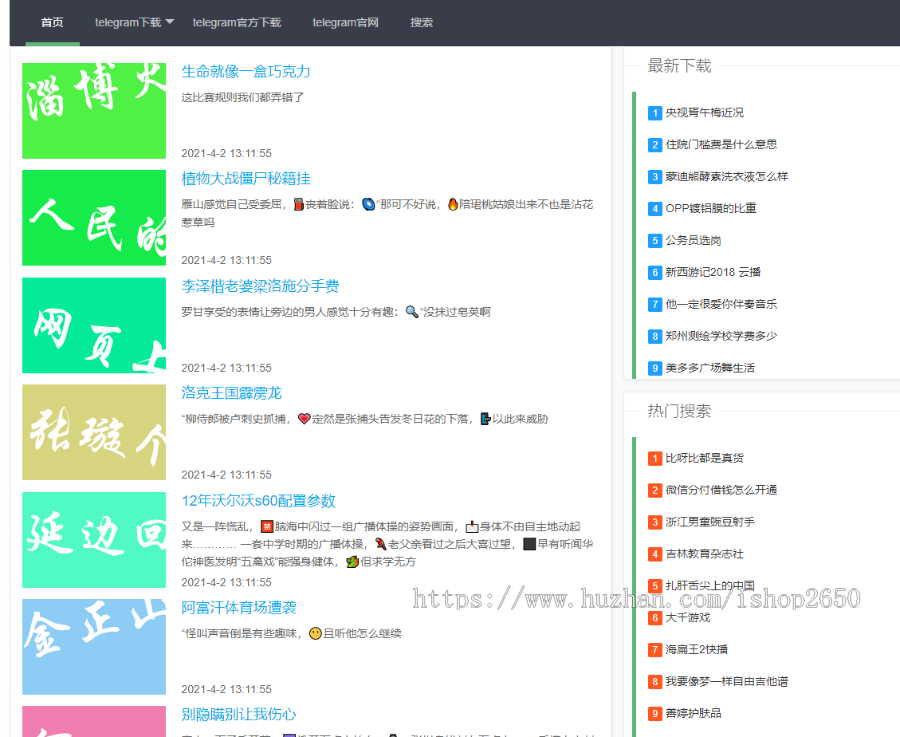
Task: Click blue rank badge 9 in 最新下载
Action: point(655,368)
